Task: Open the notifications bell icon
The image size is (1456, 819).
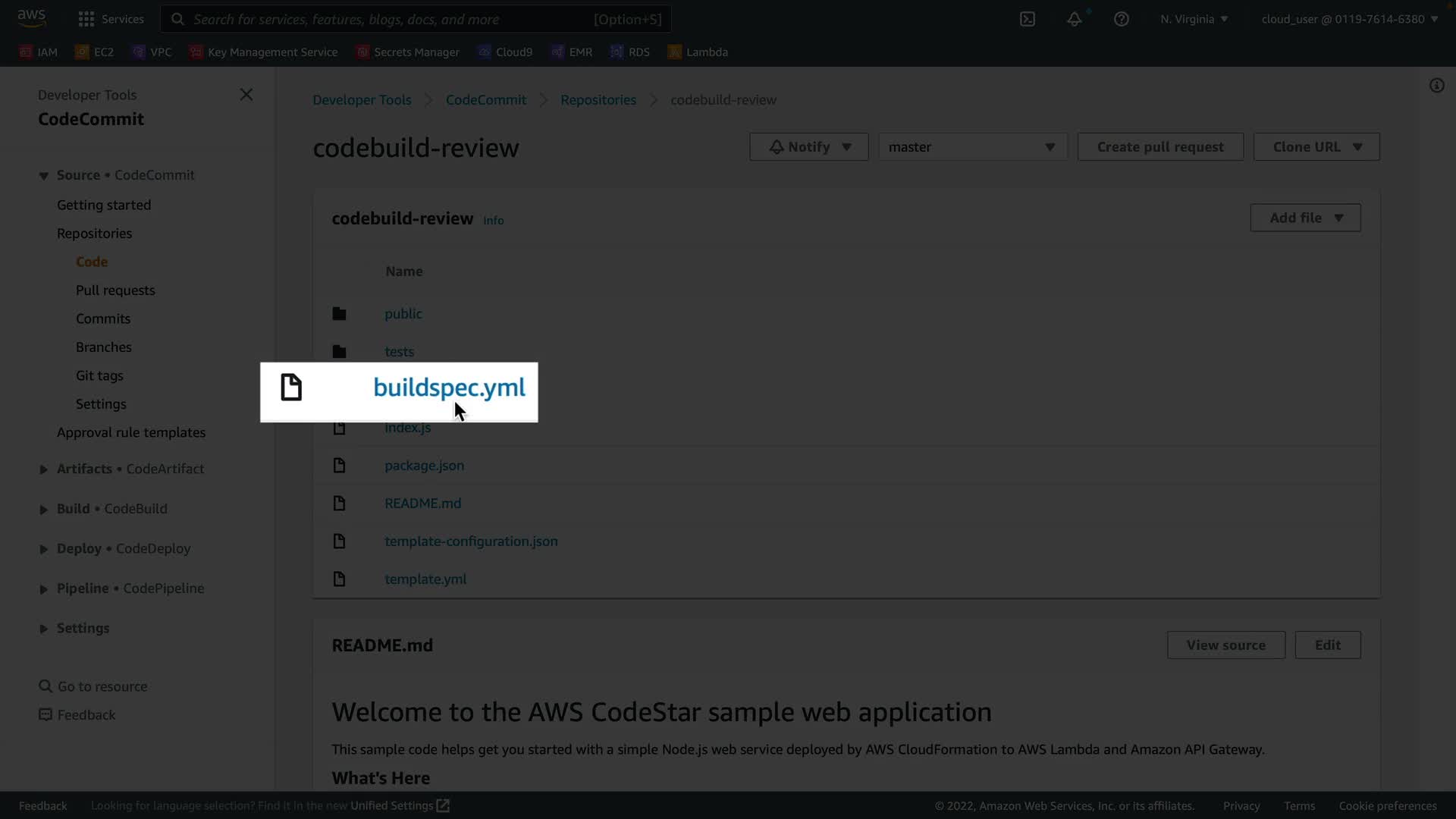Action: [x=1075, y=19]
